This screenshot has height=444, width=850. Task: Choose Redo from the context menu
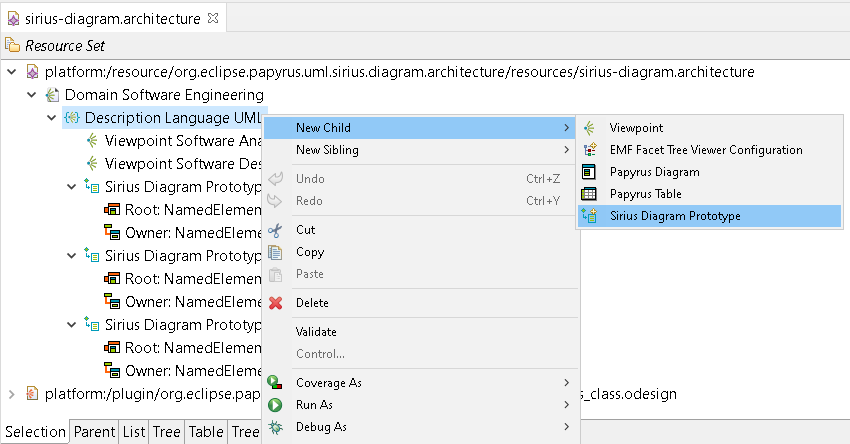click(421, 201)
